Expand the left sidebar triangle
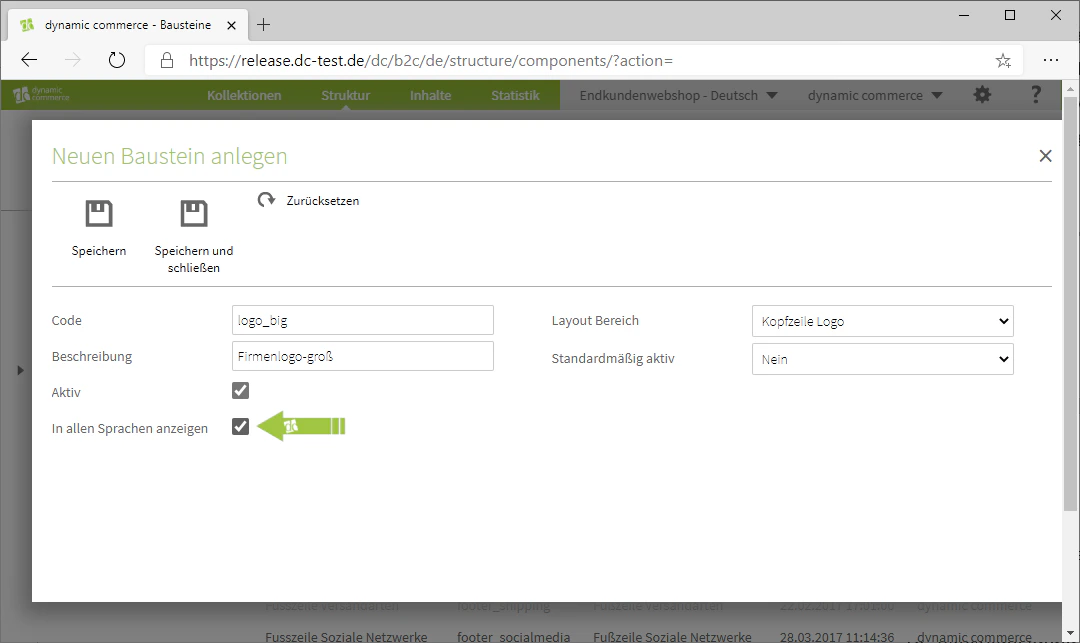Screen dimensions: 1080x643 pyautogui.click(x=20, y=370)
